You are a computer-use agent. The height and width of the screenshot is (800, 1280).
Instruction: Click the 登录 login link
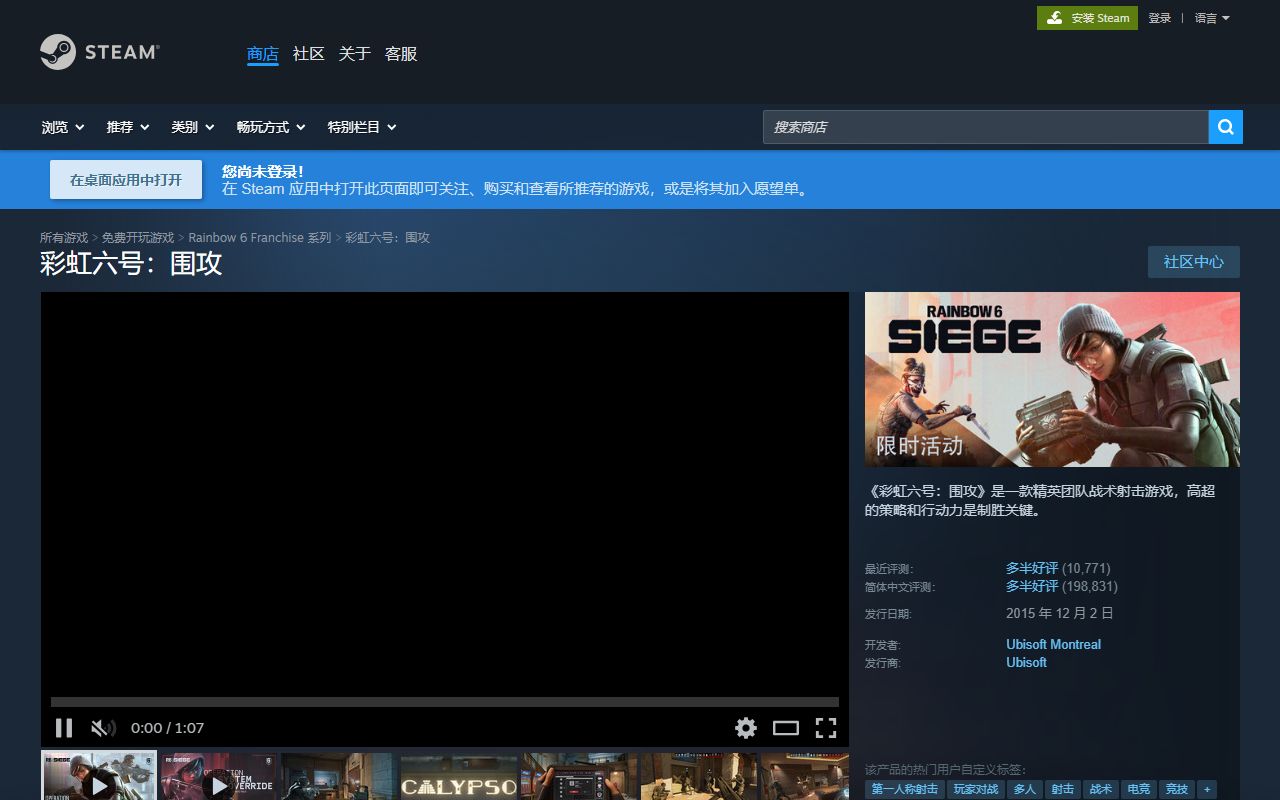tap(1160, 18)
